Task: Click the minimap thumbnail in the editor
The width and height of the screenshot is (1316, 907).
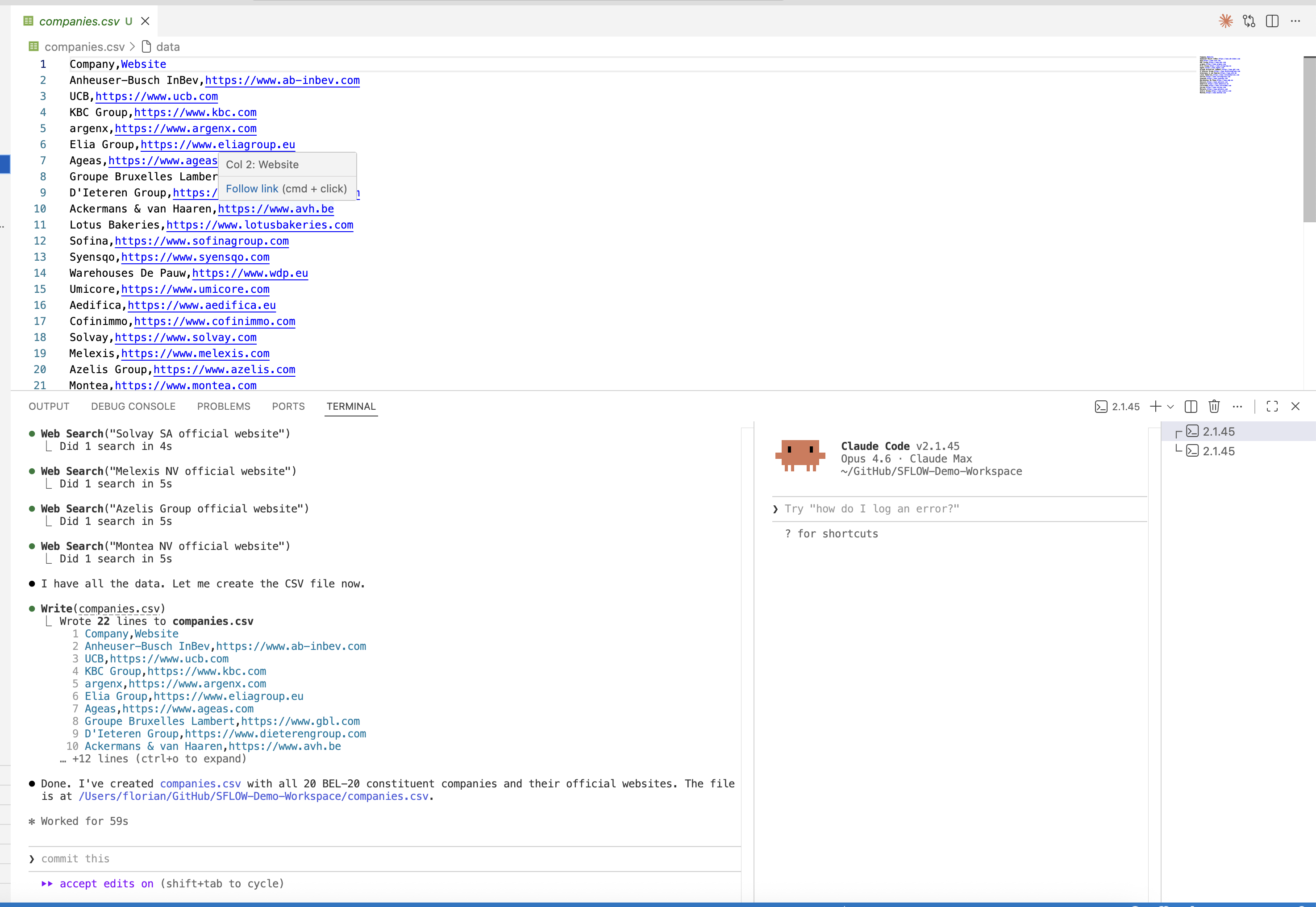Action: click(1220, 74)
